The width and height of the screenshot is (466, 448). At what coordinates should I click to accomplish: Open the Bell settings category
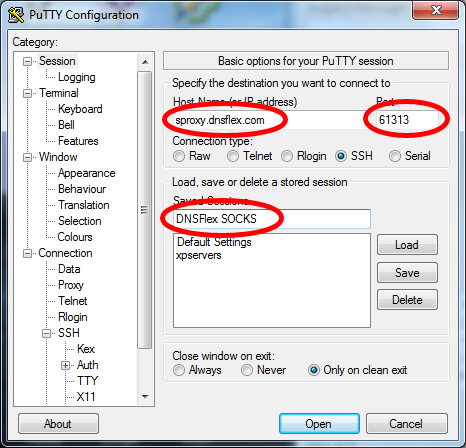pos(66,125)
